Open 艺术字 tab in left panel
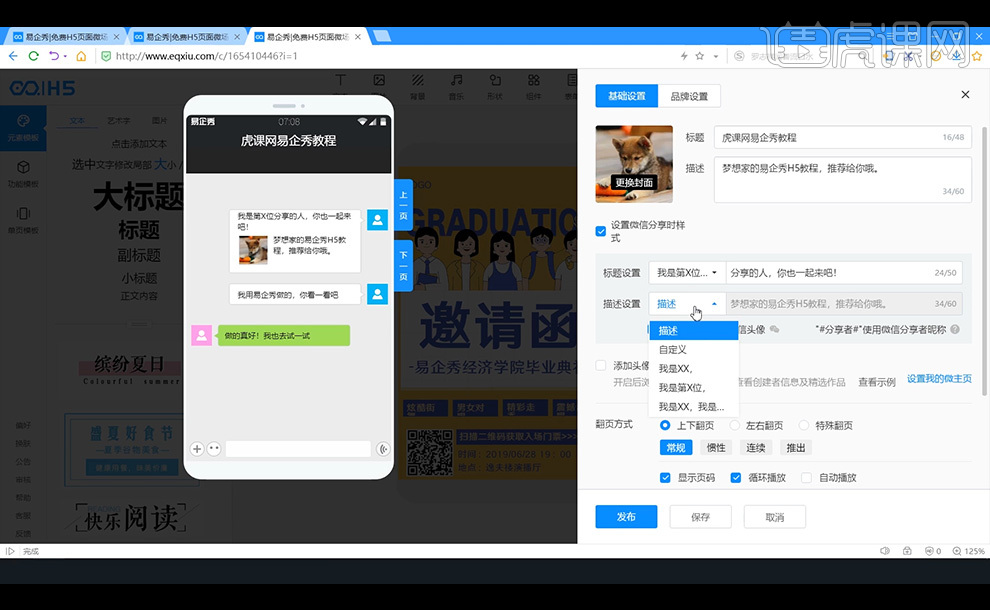The height and width of the screenshot is (610, 990). 118,121
